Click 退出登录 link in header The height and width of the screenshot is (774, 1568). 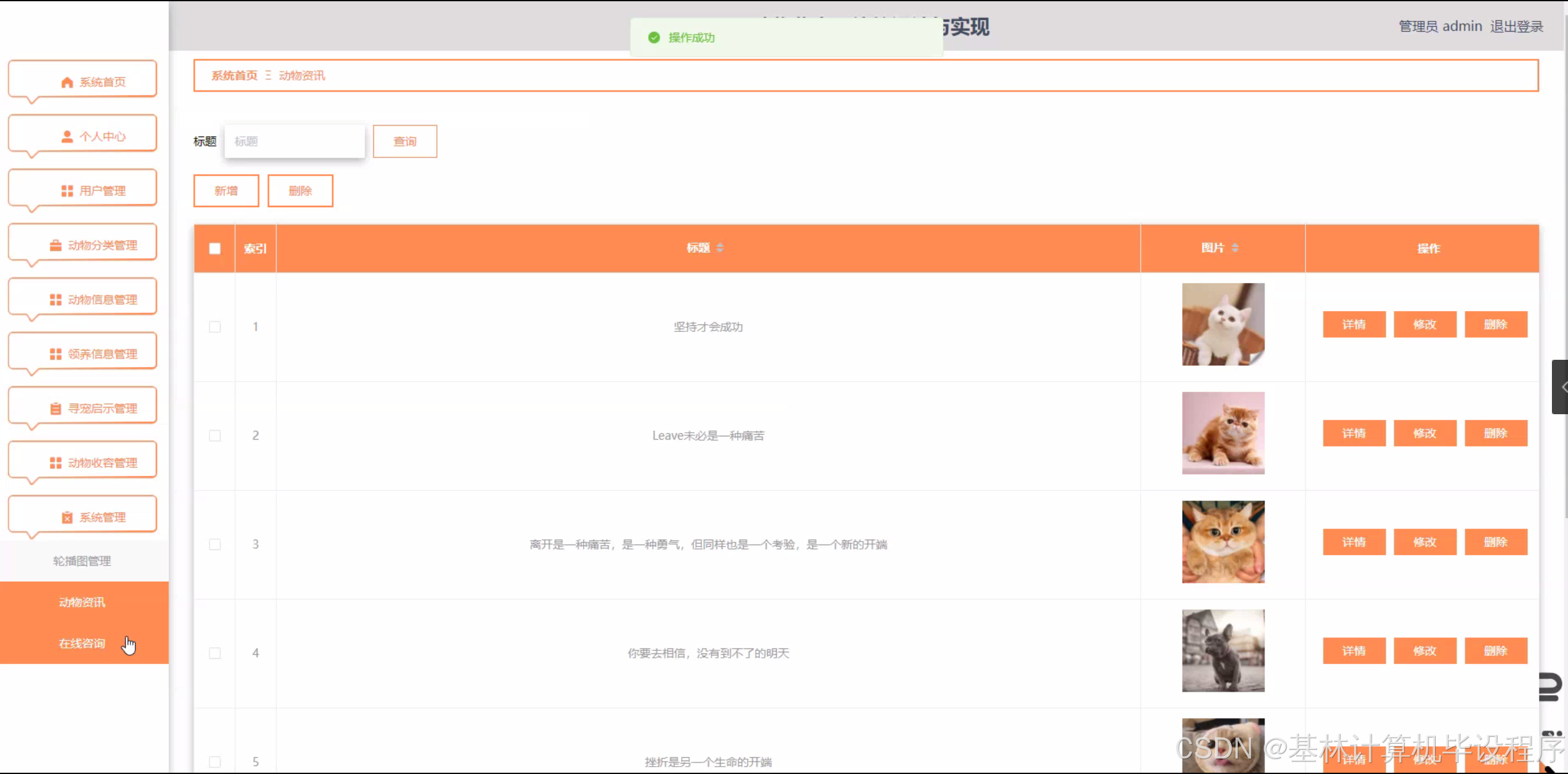coord(1516,27)
